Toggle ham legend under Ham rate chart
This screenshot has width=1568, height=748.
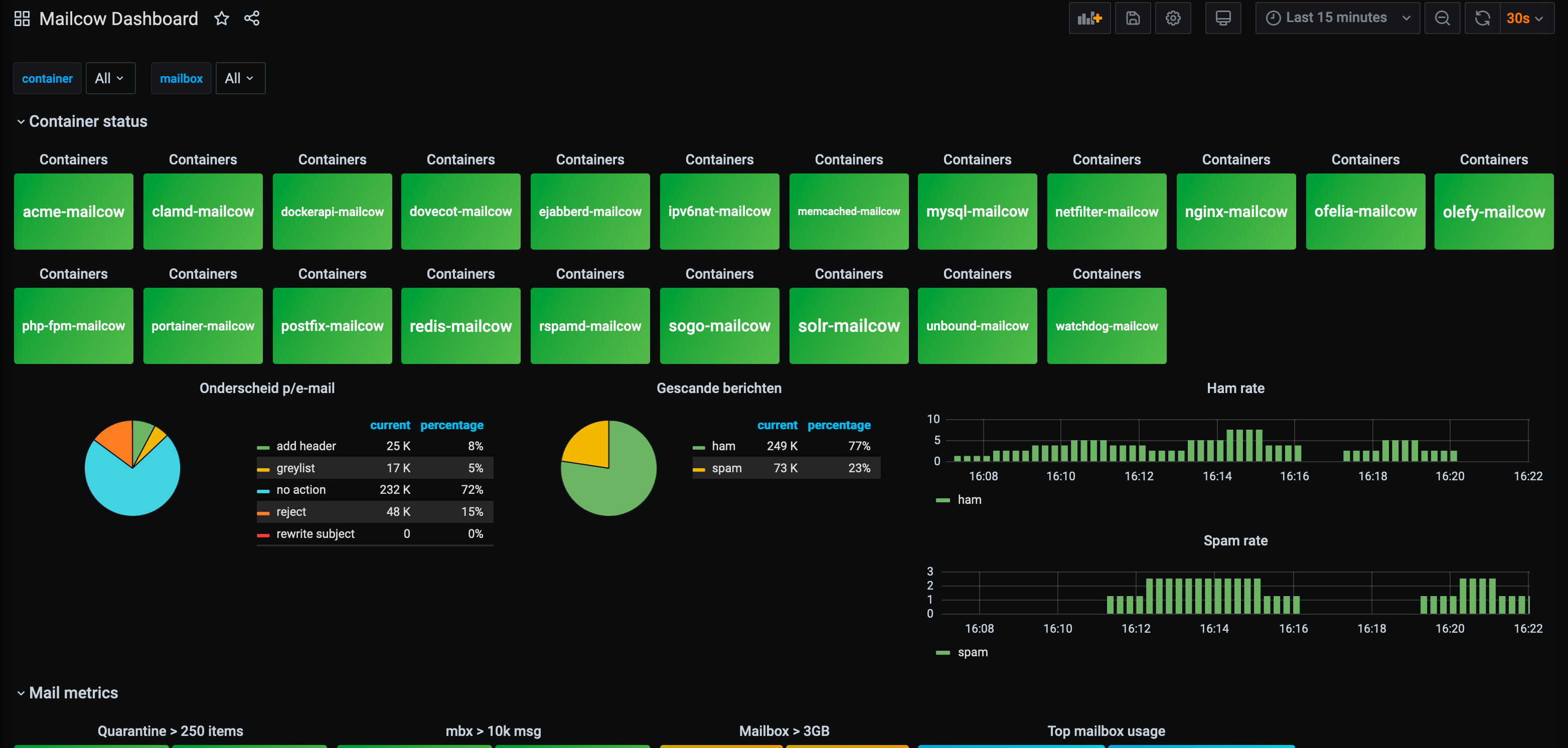tap(969, 500)
